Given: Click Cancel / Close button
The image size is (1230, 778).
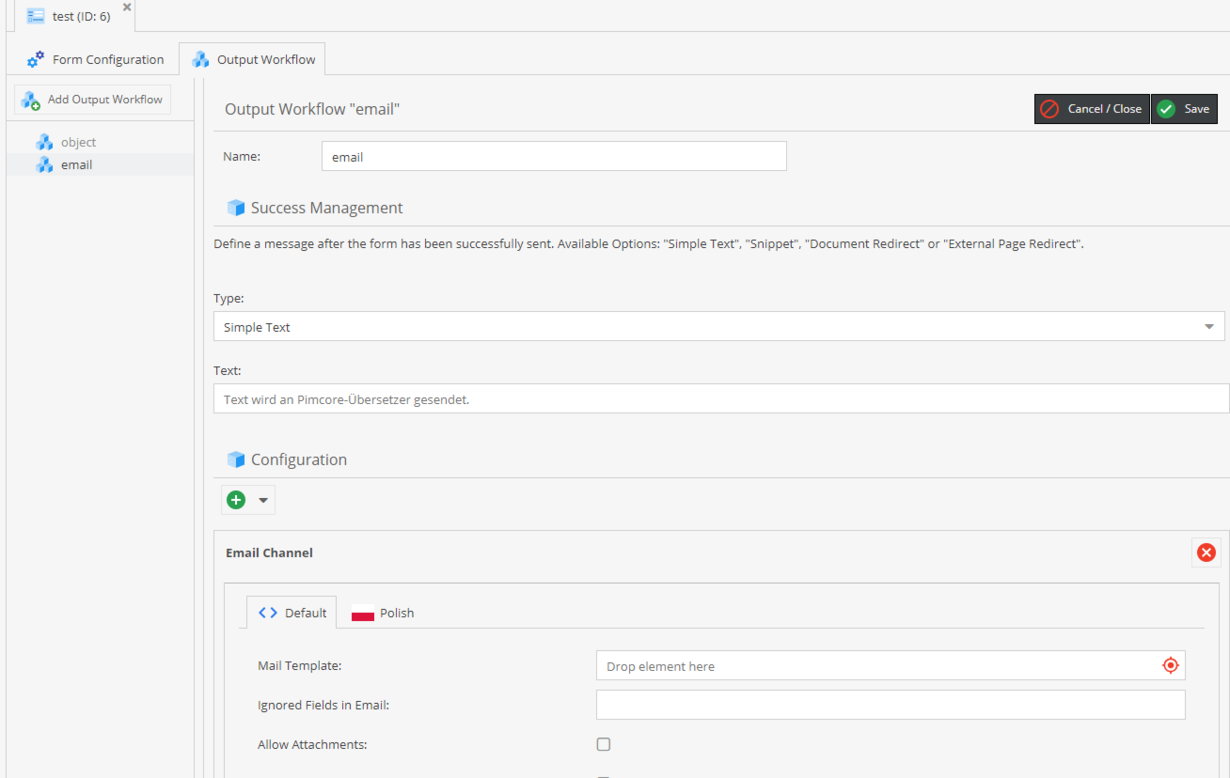Looking at the screenshot, I should [x=1092, y=109].
